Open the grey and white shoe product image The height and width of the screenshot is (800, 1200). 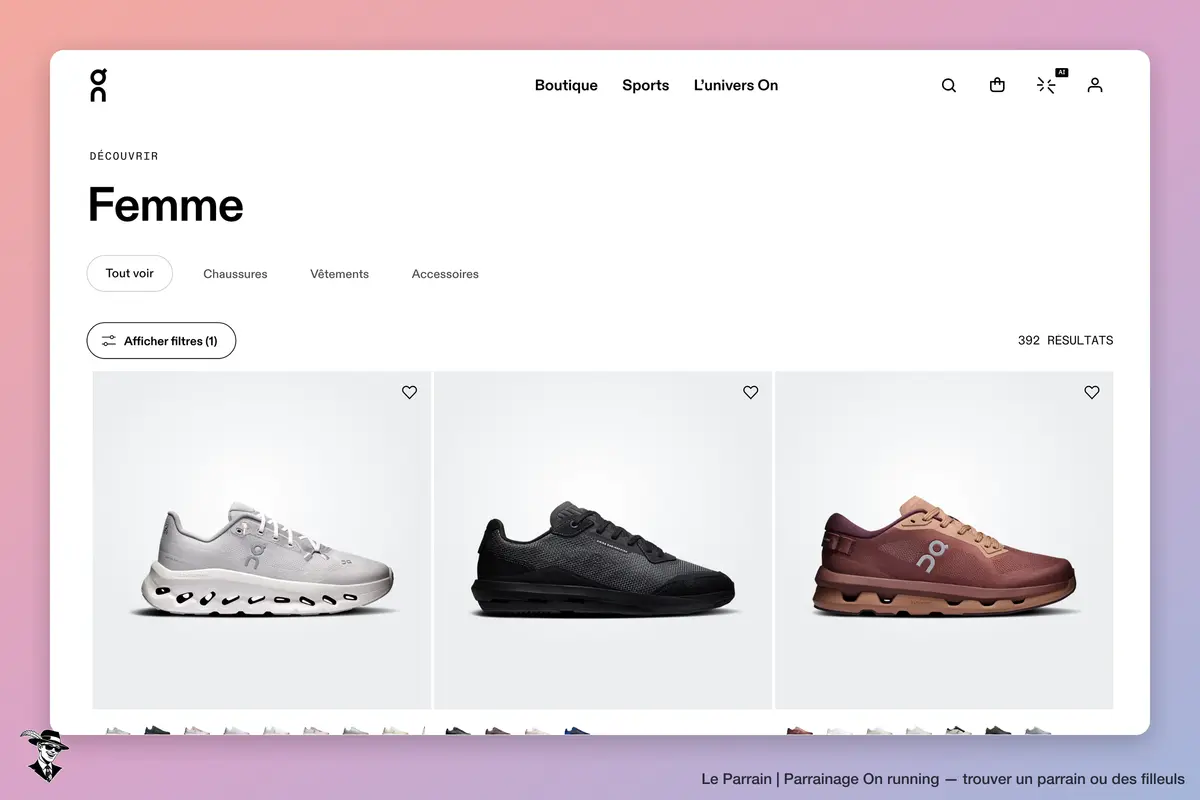pyautogui.click(x=262, y=540)
